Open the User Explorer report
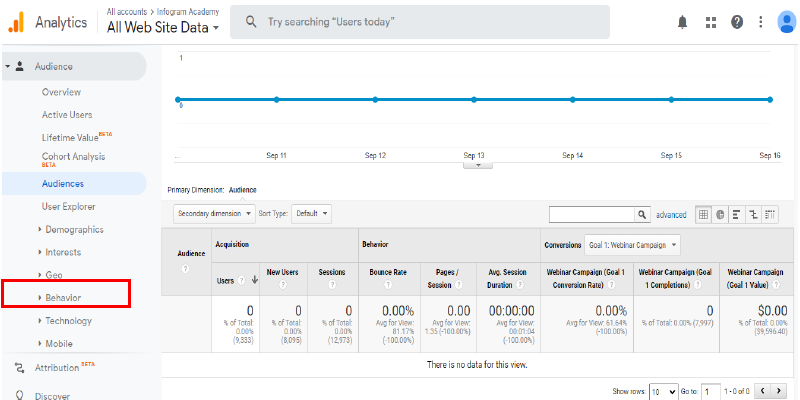This screenshot has width=800, height=400. (x=68, y=207)
